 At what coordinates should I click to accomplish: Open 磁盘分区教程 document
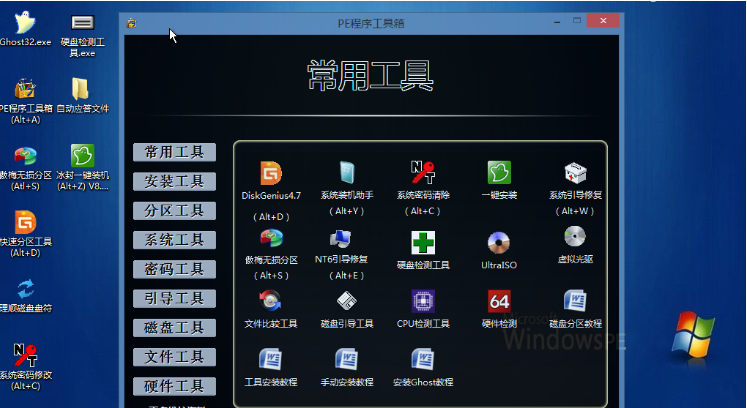coord(575,301)
